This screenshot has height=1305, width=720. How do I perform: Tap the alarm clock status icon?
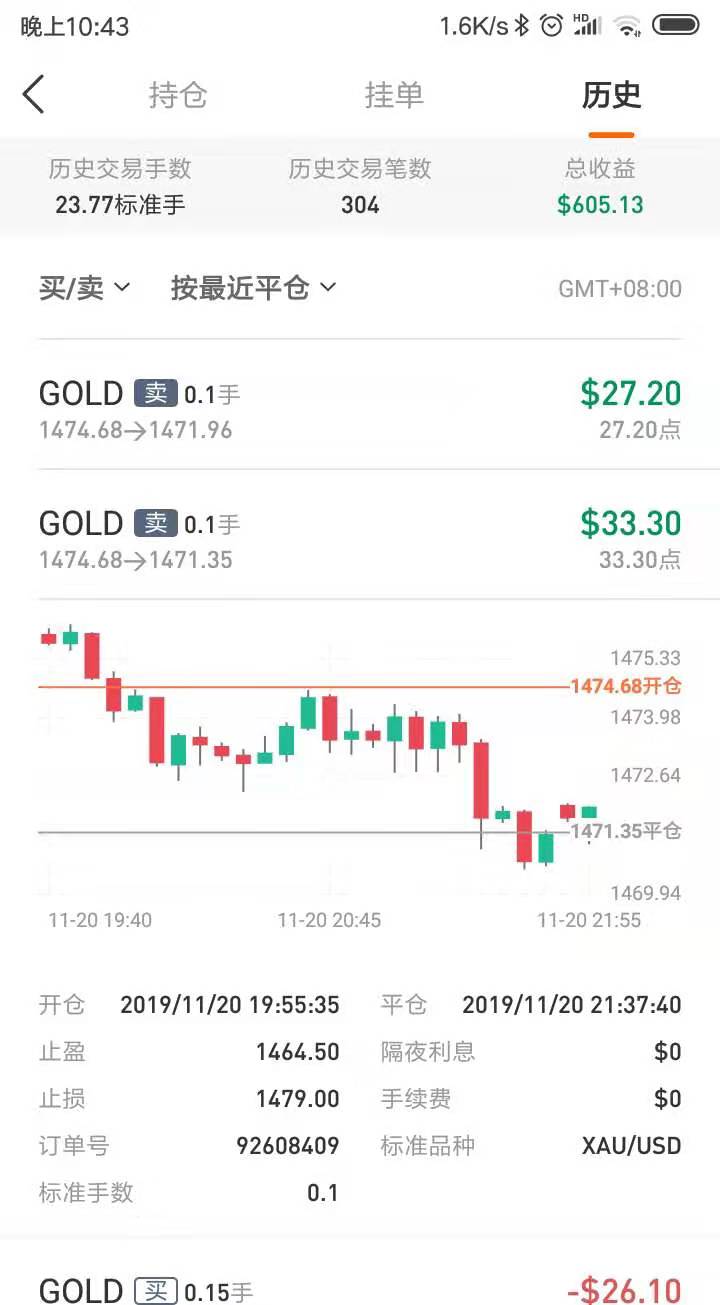552,26
